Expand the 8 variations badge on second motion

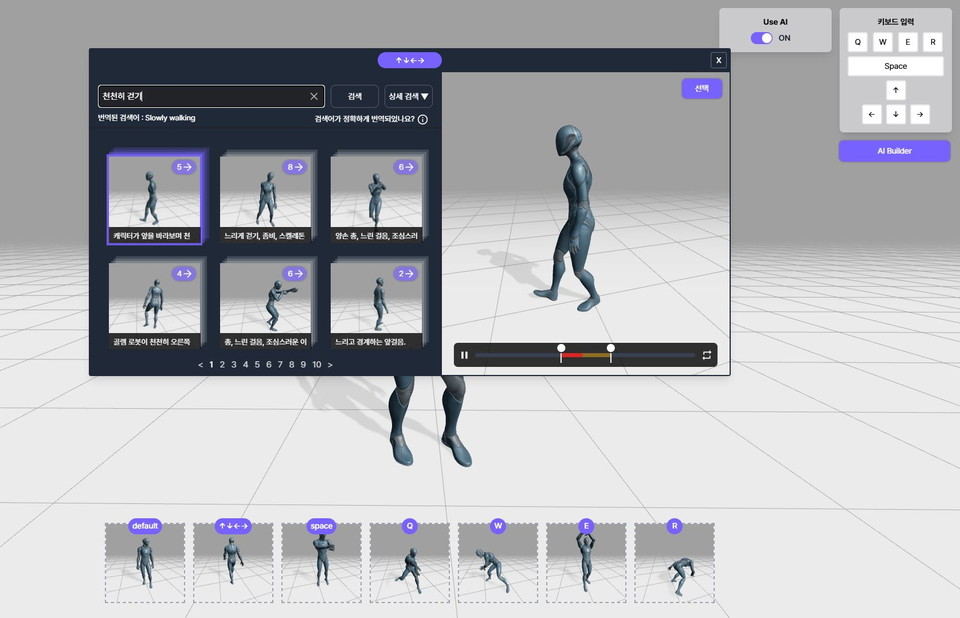pos(294,168)
